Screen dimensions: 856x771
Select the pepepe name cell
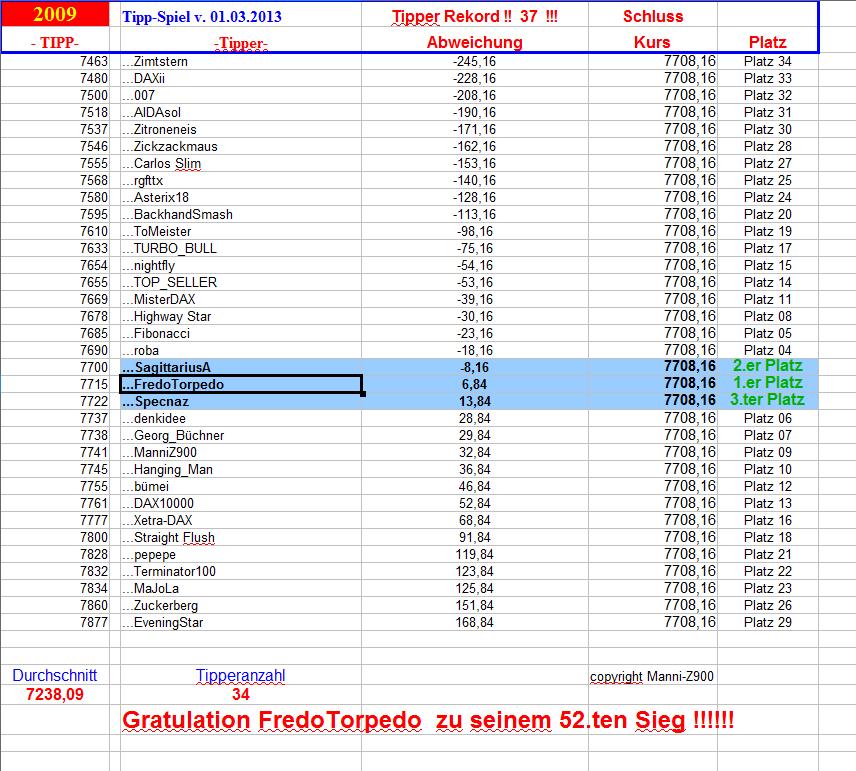tap(241, 554)
